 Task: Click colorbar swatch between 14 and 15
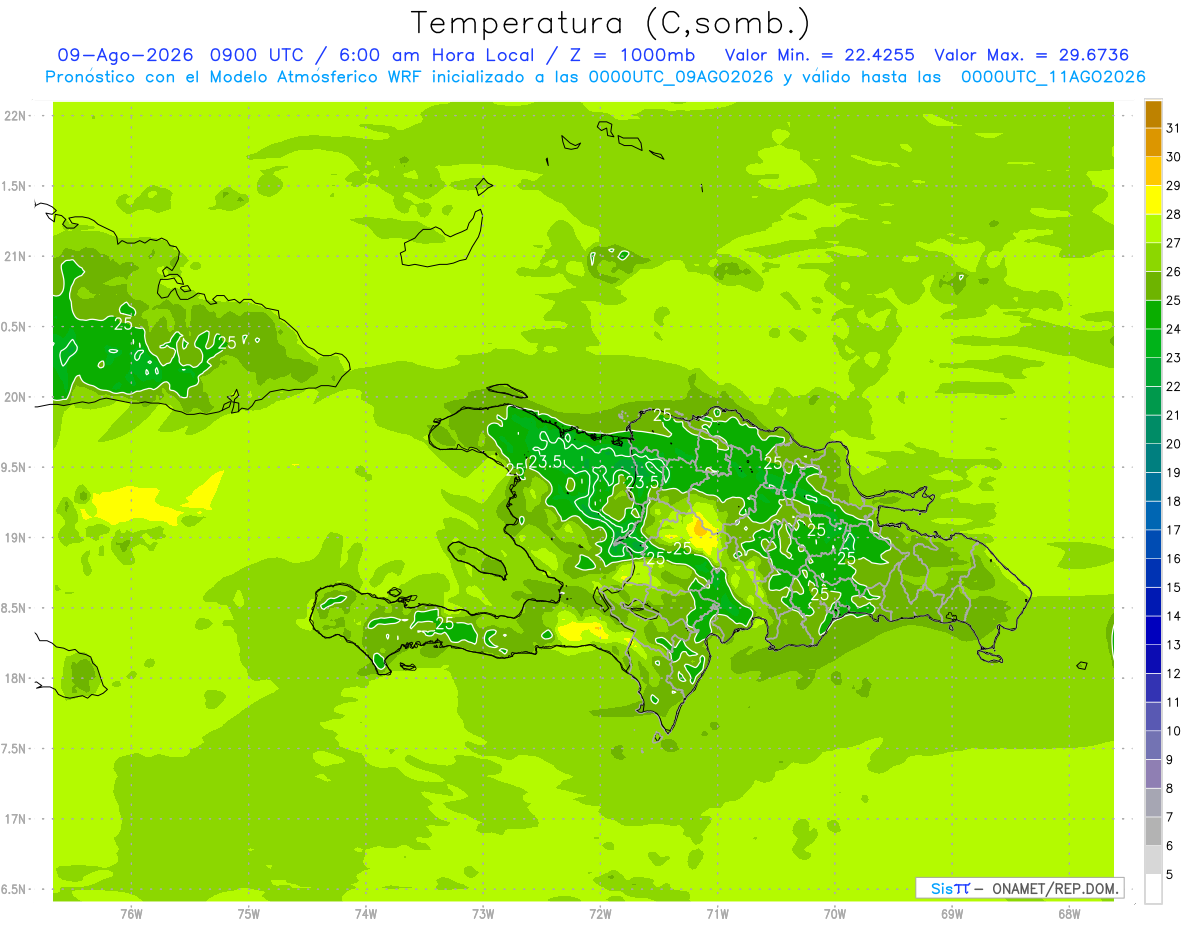pos(1153,601)
